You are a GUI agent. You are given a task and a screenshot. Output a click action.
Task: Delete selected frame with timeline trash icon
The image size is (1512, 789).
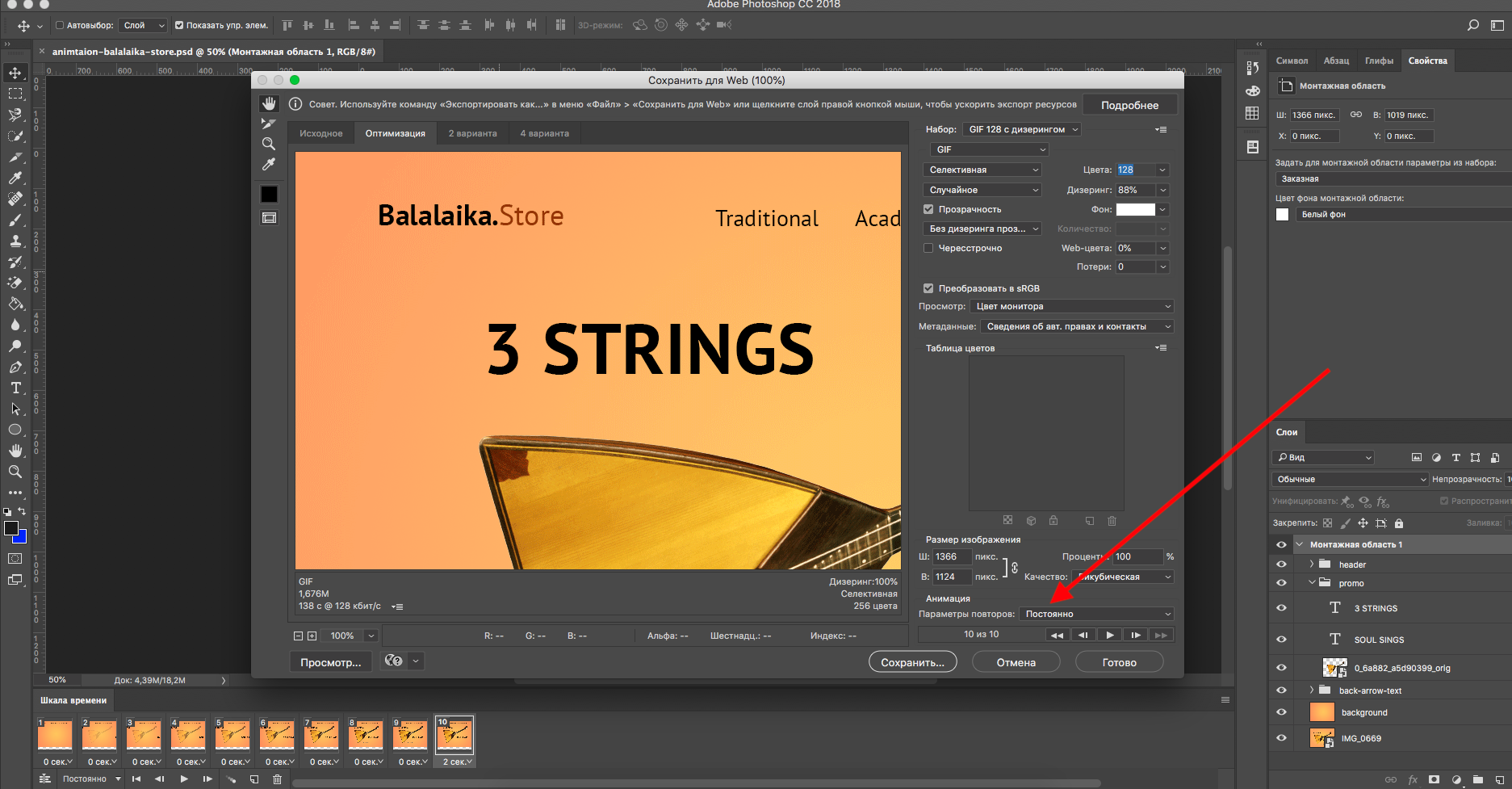[277, 779]
